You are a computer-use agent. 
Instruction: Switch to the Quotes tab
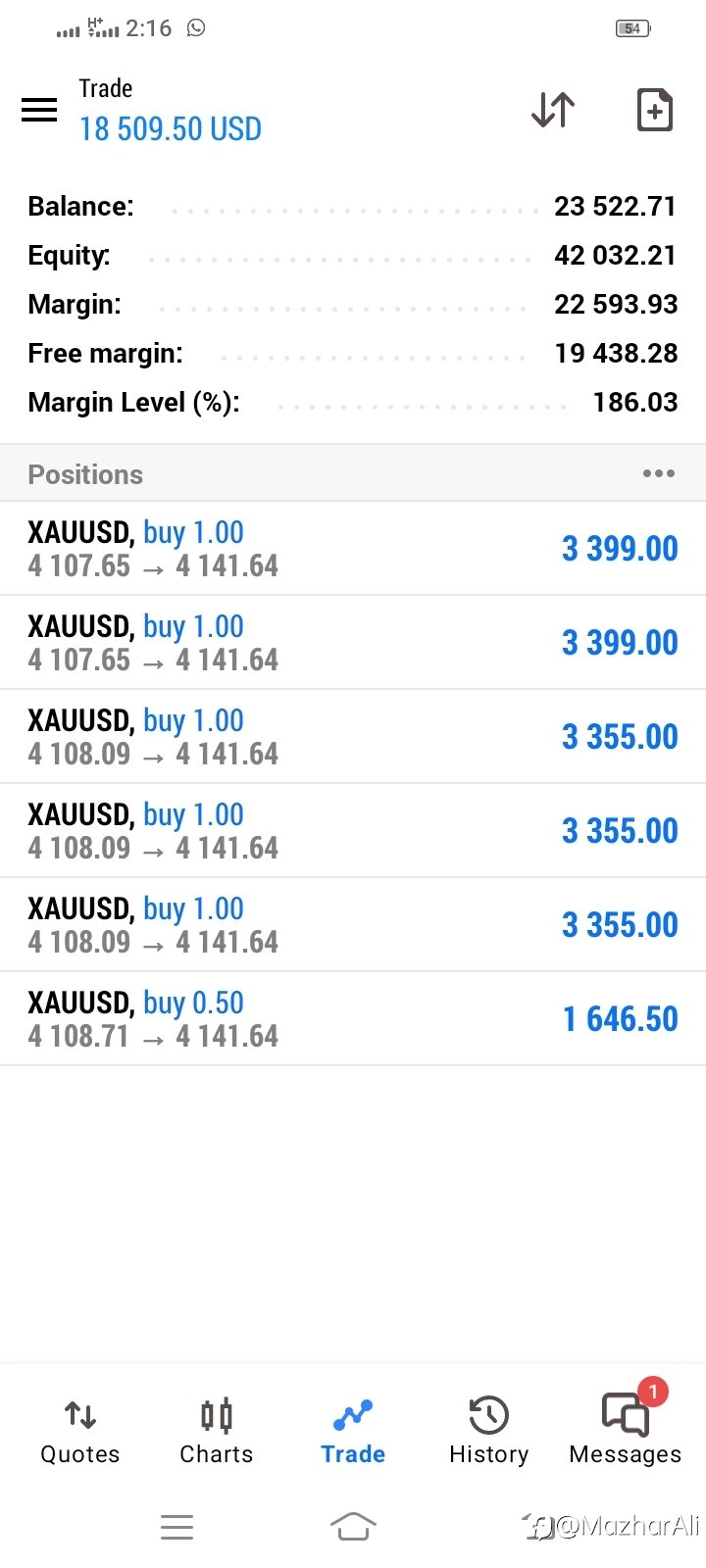(x=79, y=1431)
